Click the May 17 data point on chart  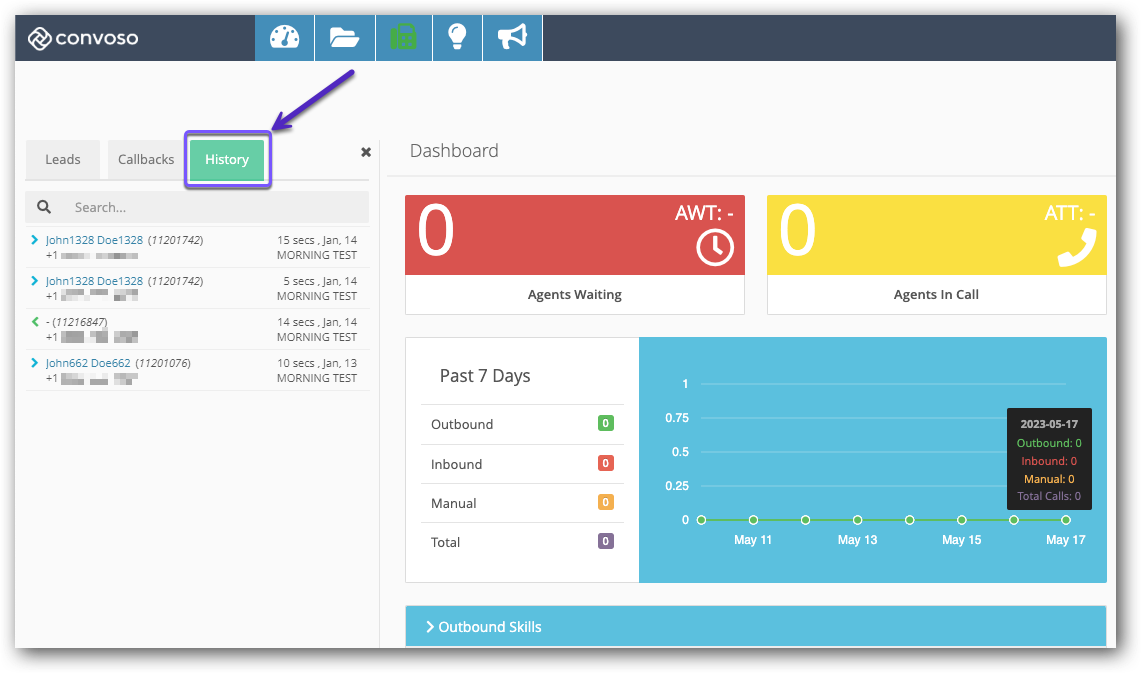pyautogui.click(x=1066, y=520)
